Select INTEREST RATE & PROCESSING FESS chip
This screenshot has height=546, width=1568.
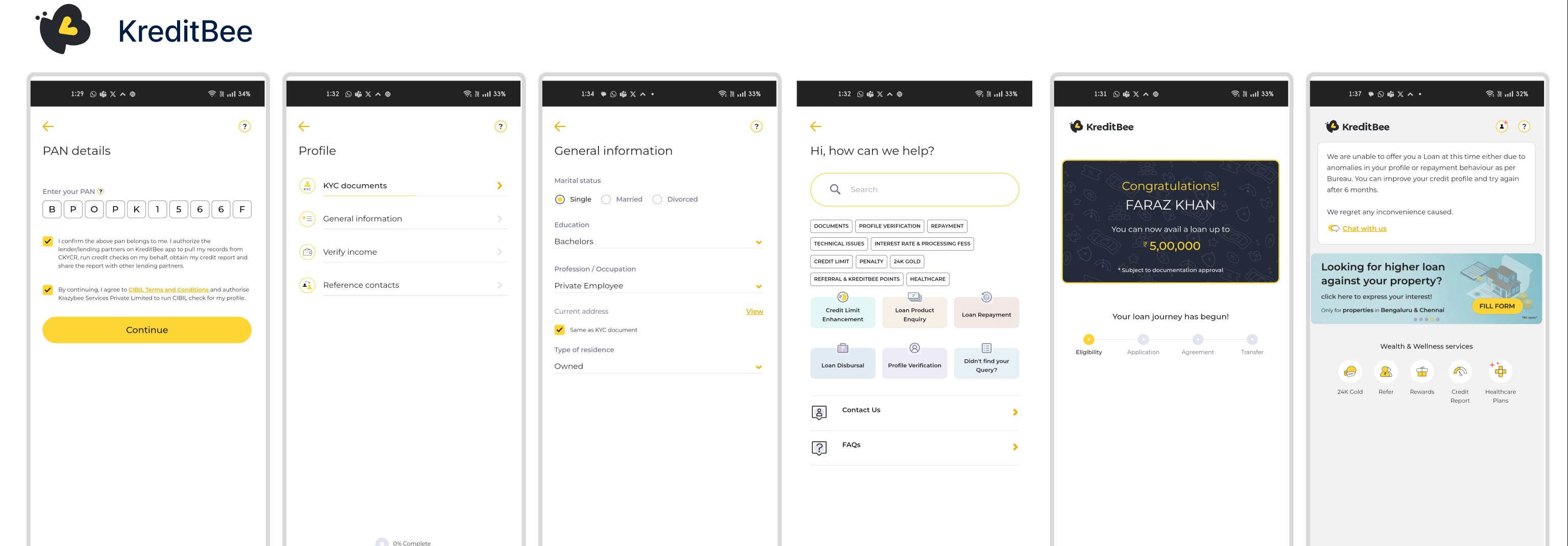[922, 244]
